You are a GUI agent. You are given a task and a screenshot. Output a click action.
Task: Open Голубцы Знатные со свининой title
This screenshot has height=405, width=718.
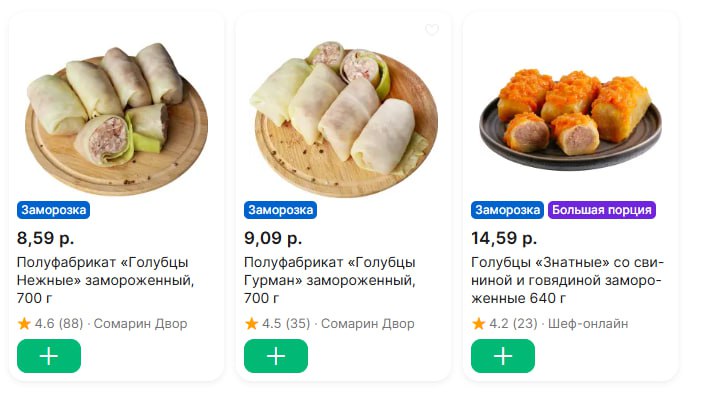tap(567, 280)
